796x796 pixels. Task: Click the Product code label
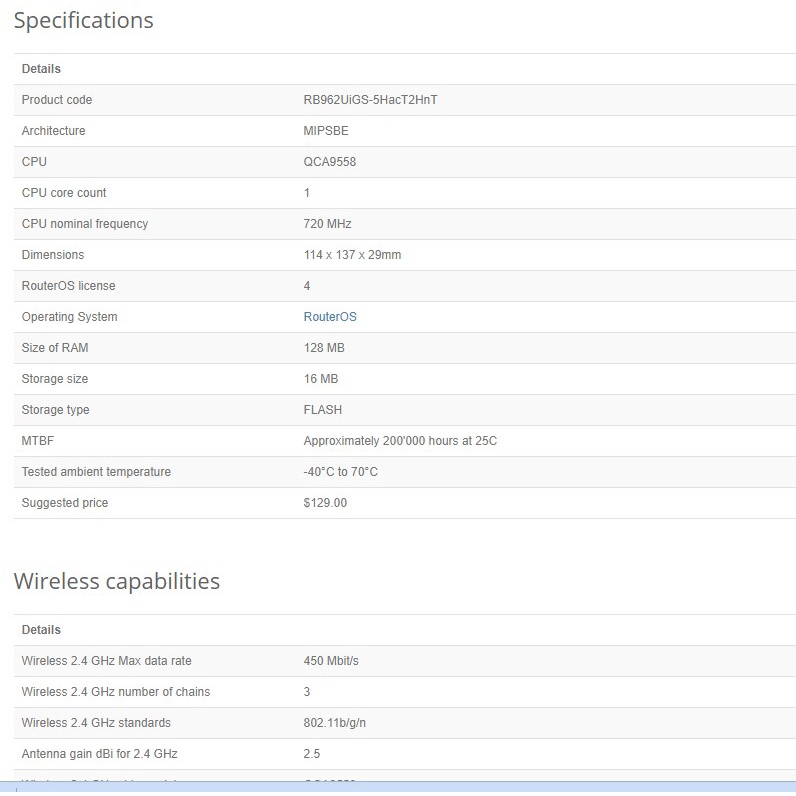click(x=57, y=100)
